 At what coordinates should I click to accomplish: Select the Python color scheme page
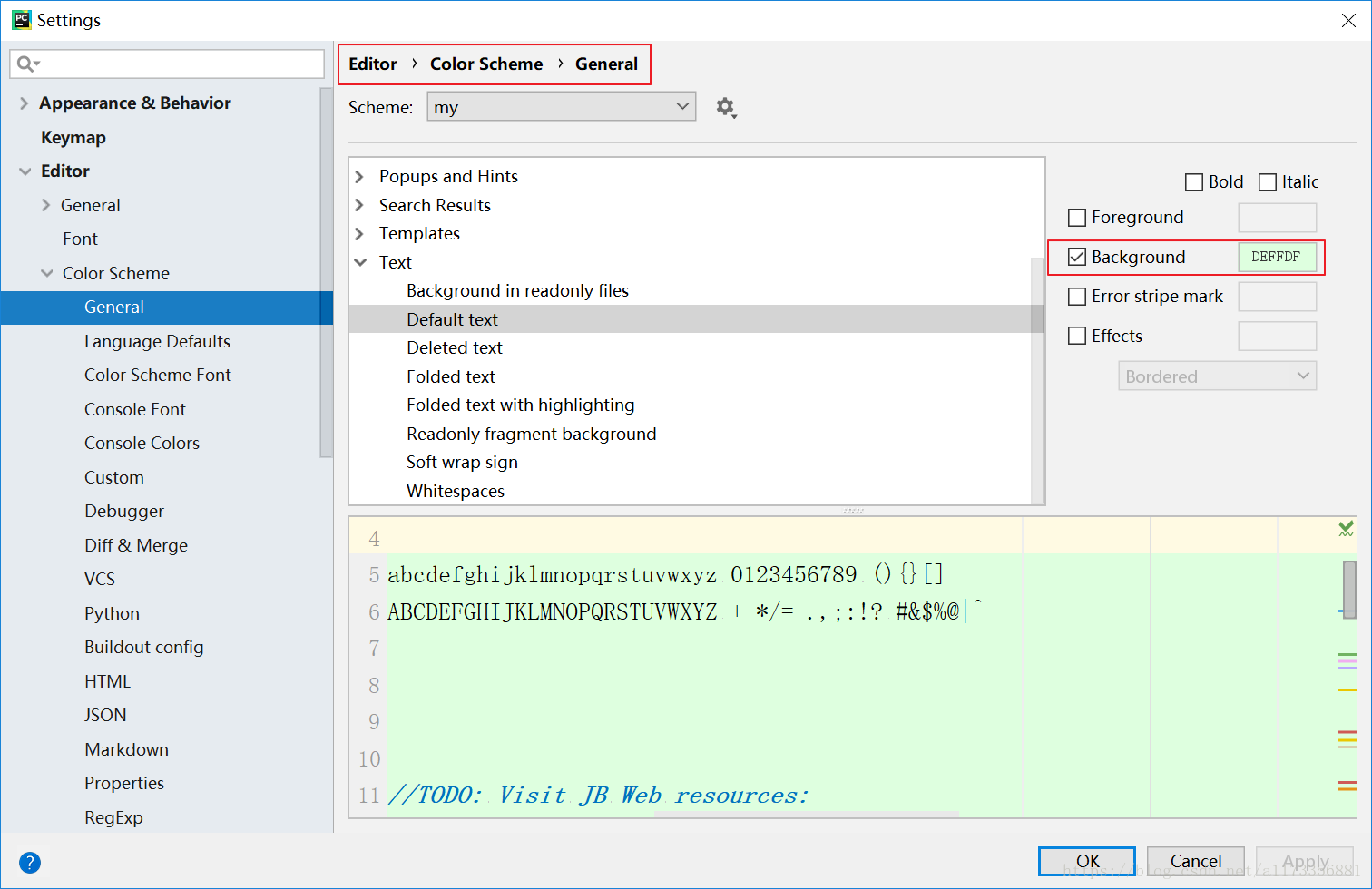click(112, 614)
